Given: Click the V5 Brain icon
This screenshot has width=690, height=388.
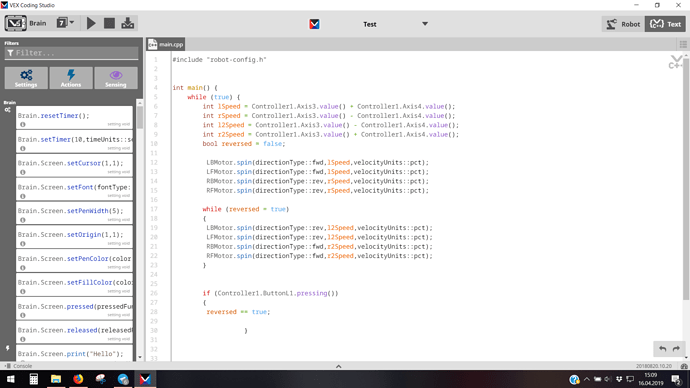Looking at the screenshot, I should pos(15,23).
